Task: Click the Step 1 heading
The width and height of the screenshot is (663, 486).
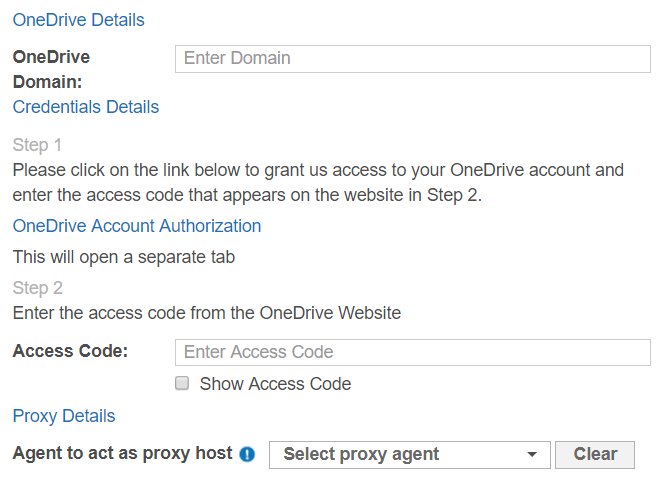Action: click(x=37, y=145)
